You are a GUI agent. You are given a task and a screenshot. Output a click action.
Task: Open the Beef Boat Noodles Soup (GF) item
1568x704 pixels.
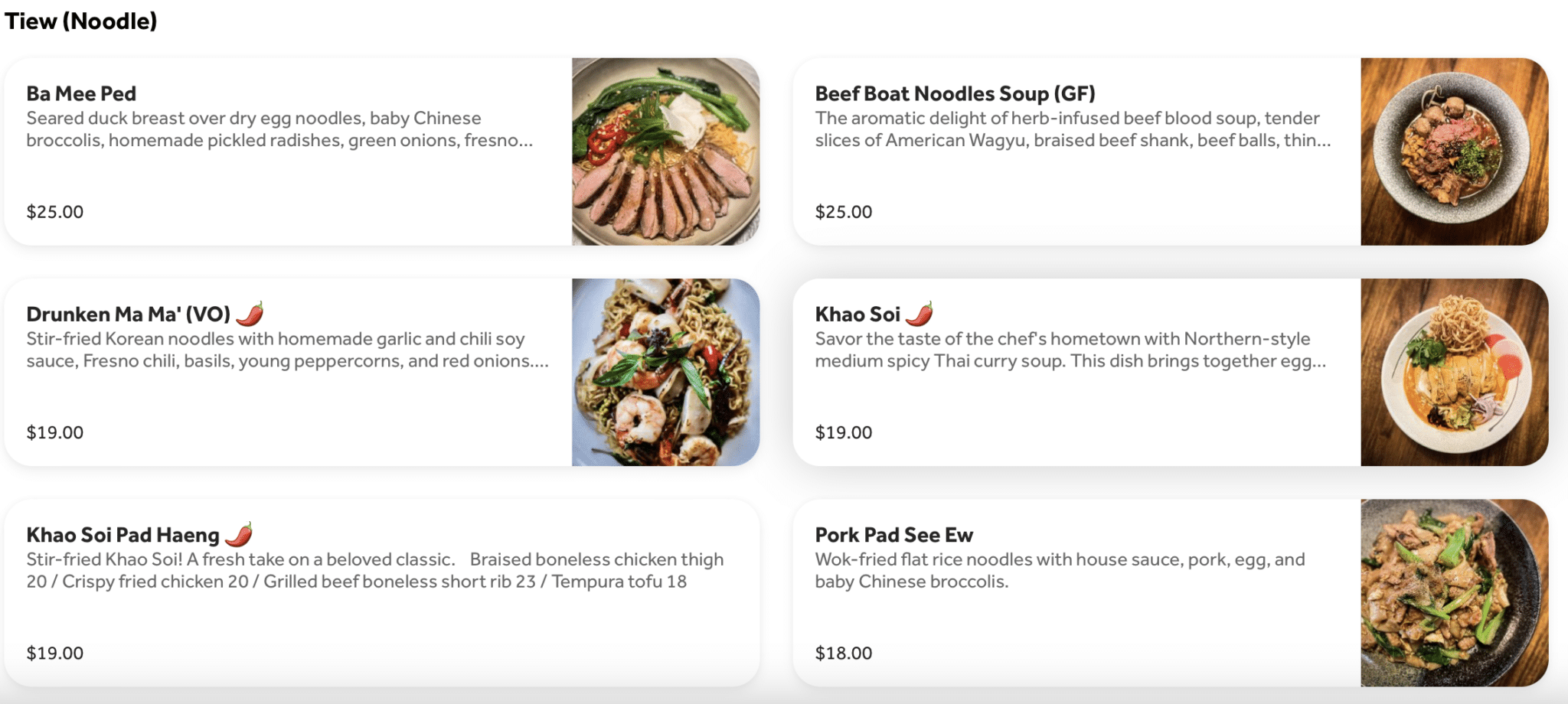click(1072, 151)
